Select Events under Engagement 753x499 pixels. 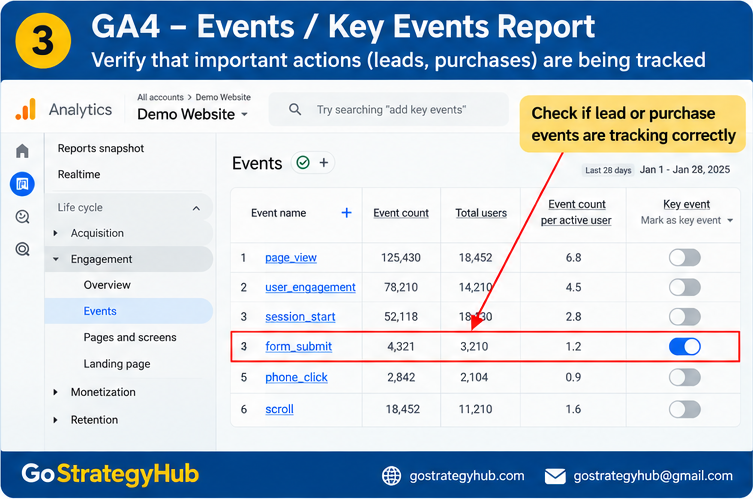click(x=100, y=311)
